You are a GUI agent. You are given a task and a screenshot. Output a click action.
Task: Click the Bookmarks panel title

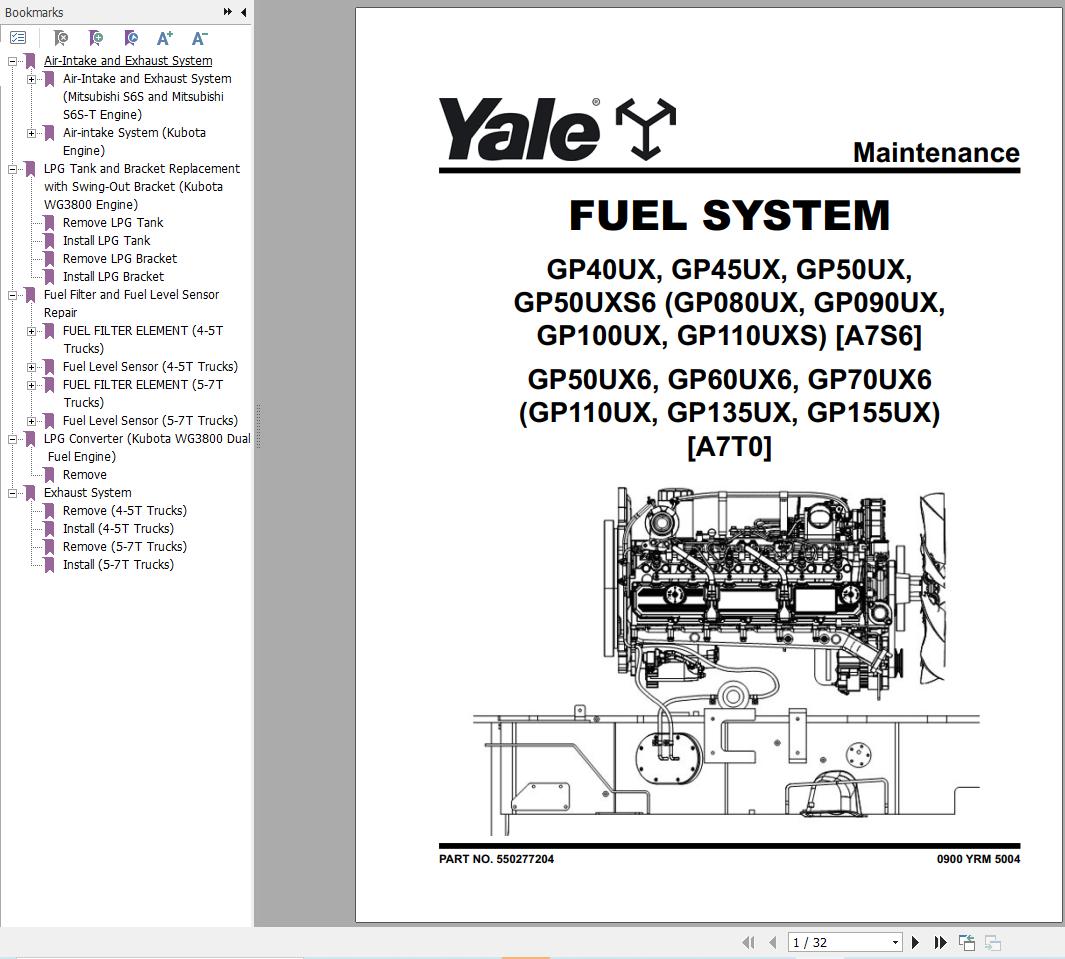[33, 12]
